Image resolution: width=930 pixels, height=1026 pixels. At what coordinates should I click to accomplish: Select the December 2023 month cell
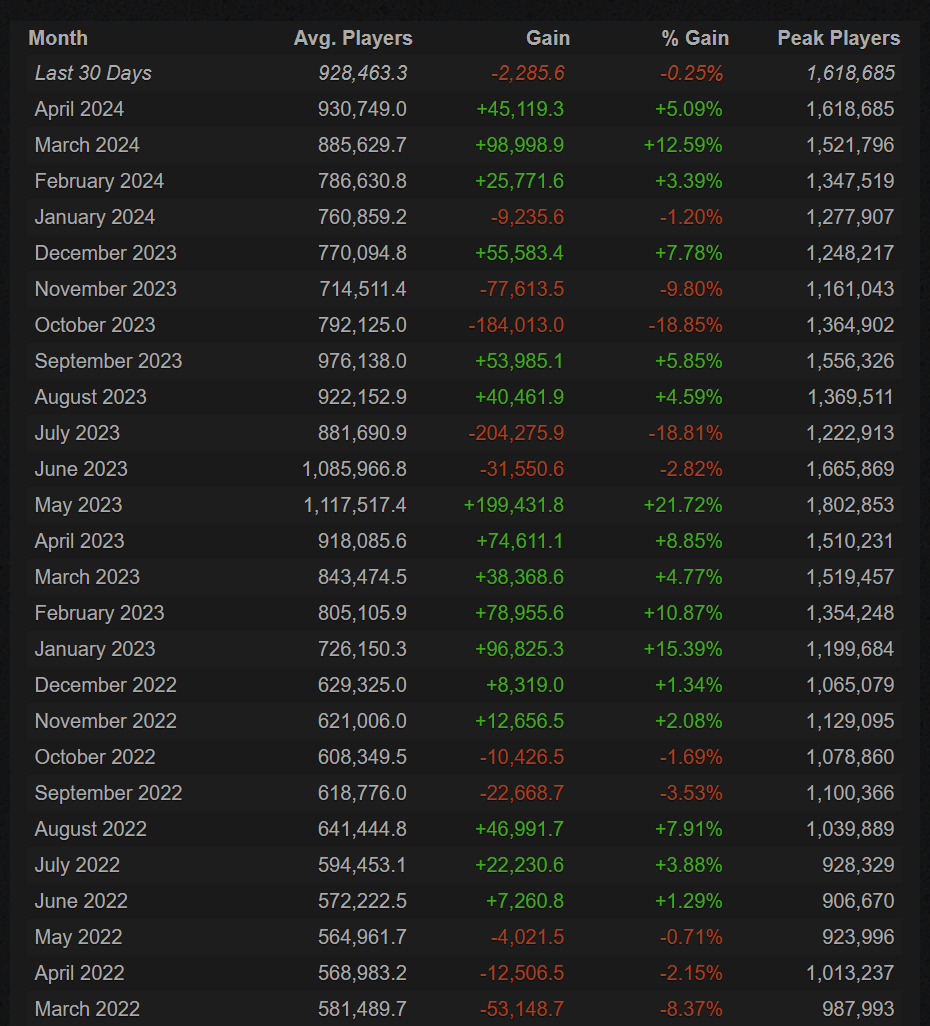coord(105,253)
